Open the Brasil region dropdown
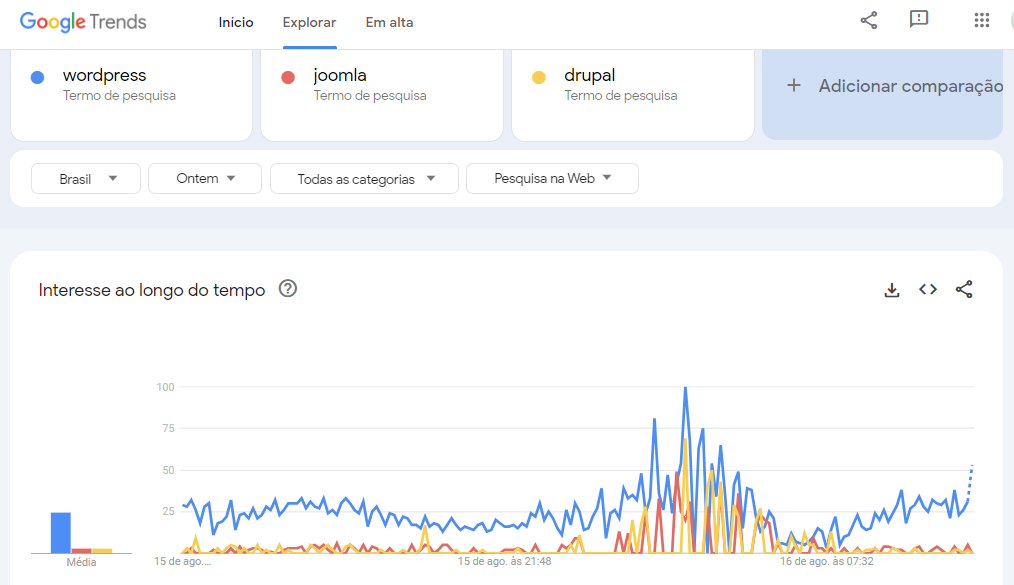The width and height of the screenshot is (1014, 585). 85,178
